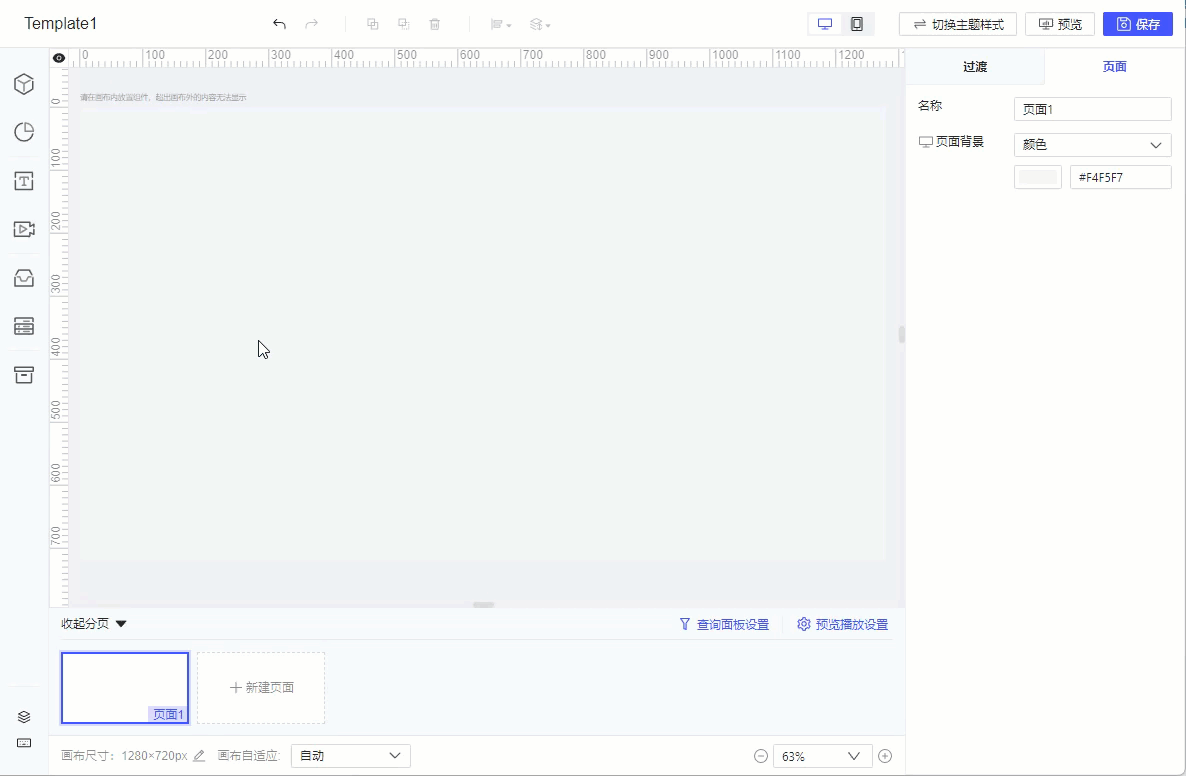Select the chart component icon in left sidebar
Screen dimensions: 1186x776
point(24,84)
